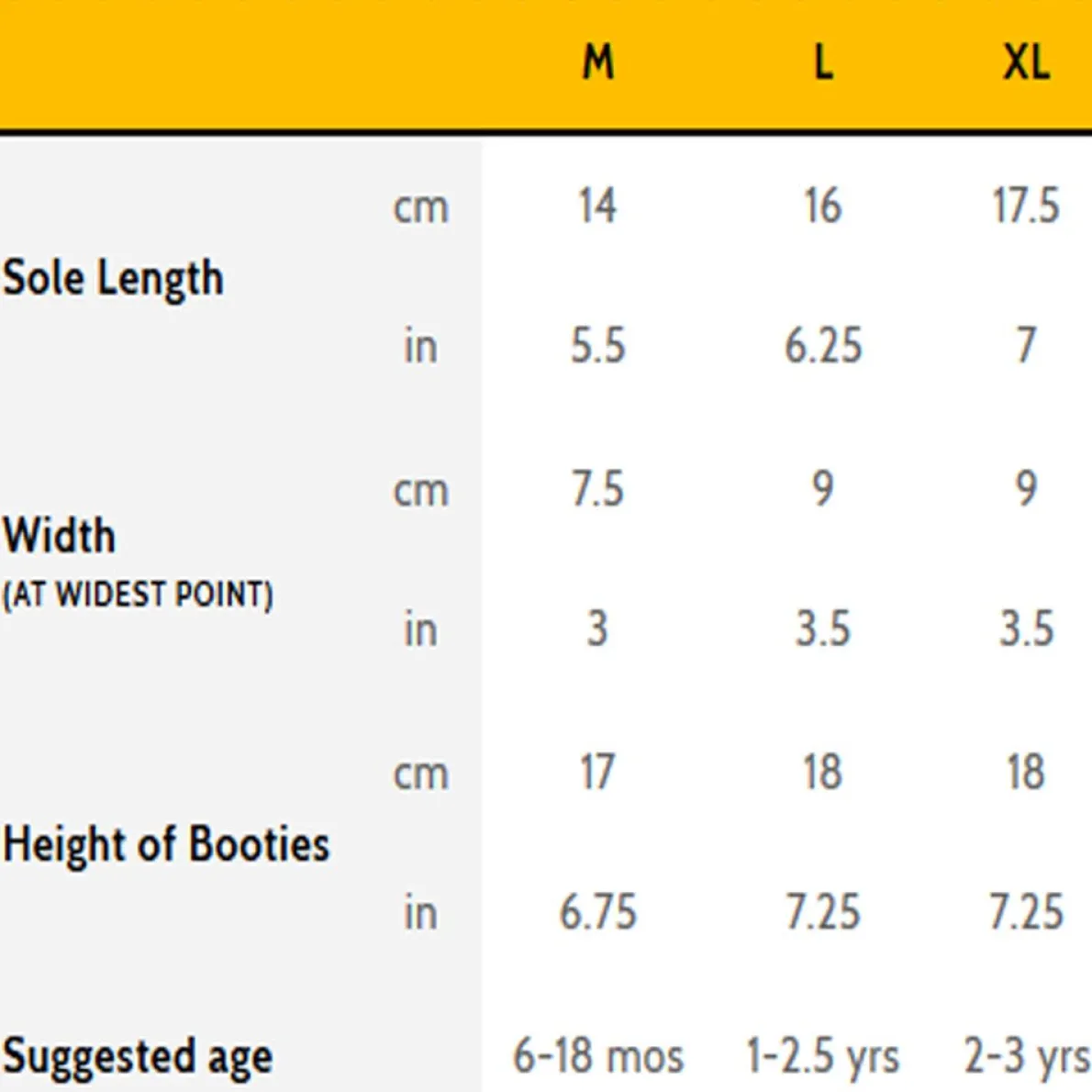This screenshot has width=1092, height=1092.
Task: Select the 1-2.5 yrs suggested age
Action: point(823,1056)
